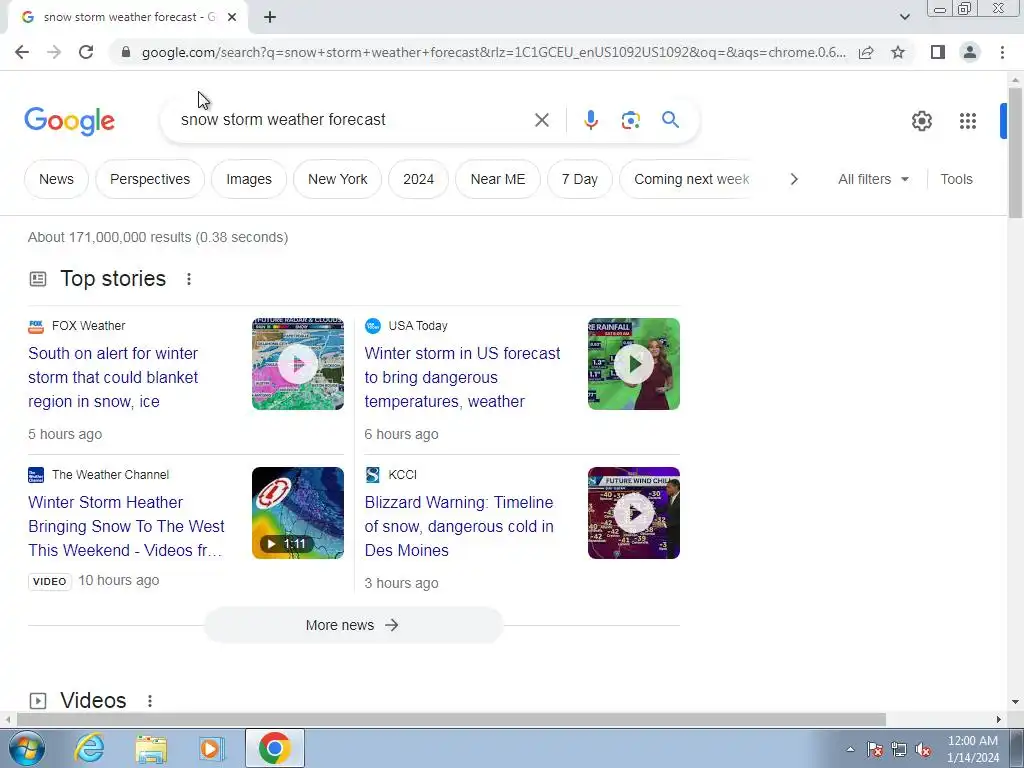1024x768 pixels.
Task: Click the Chrome taskbar button
Action: click(274, 748)
